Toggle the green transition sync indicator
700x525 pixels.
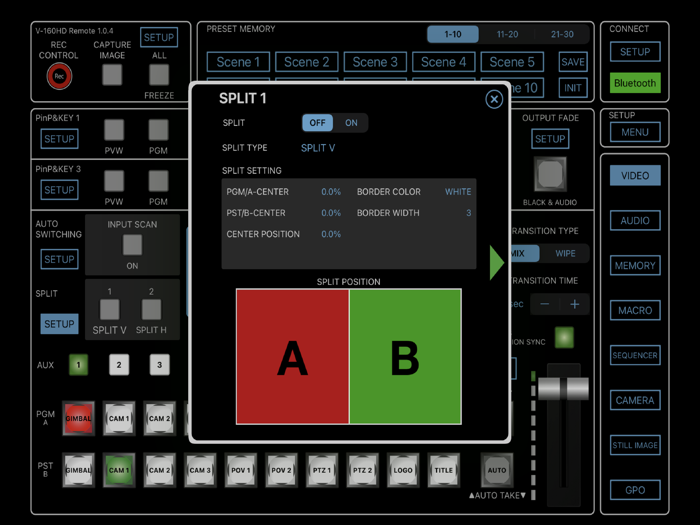tap(564, 338)
